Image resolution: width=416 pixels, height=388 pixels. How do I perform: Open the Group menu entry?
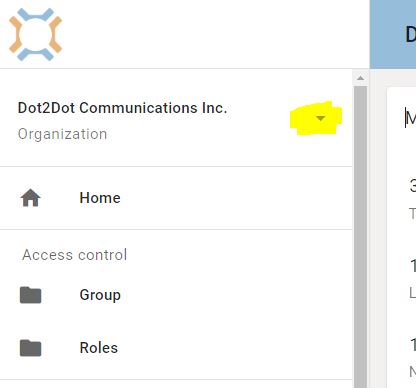(176, 295)
